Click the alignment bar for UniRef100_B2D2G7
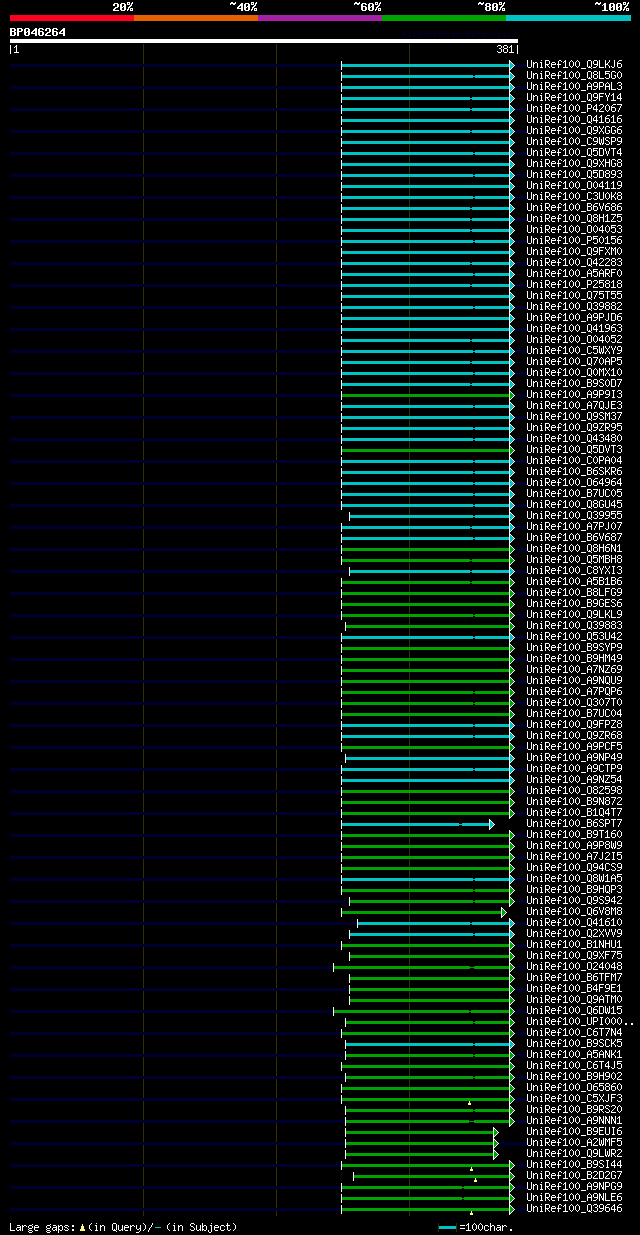Screen dimensions: 640x1235 pyautogui.click(x=433, y=1176)
